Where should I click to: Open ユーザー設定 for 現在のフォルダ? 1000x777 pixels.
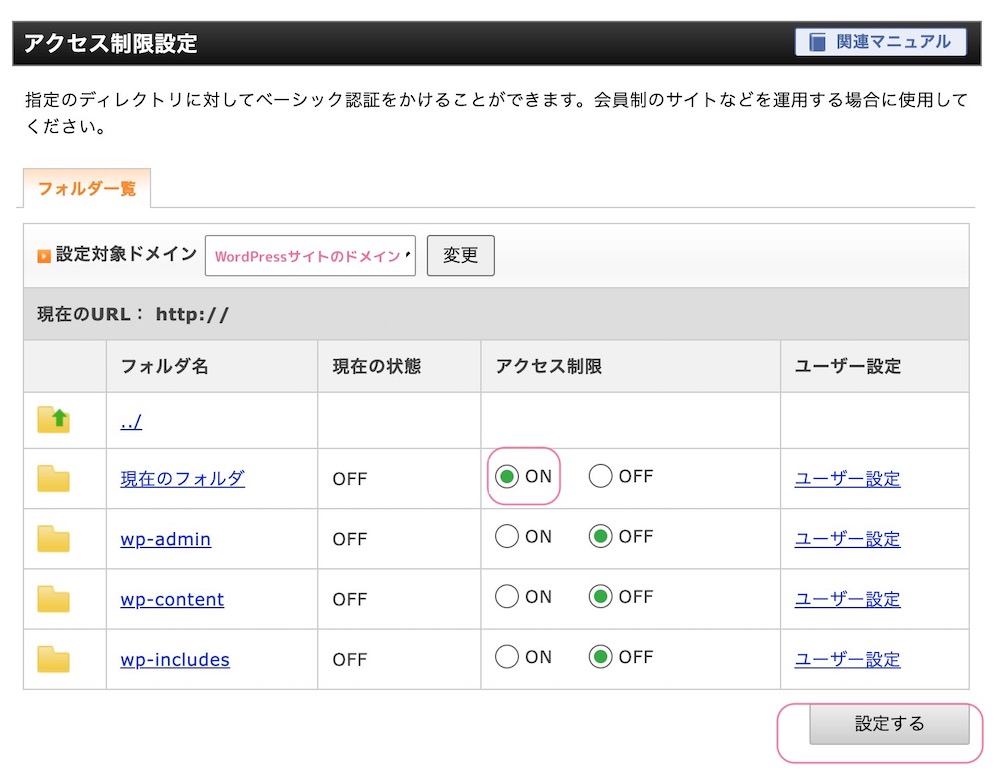(848, 478)
